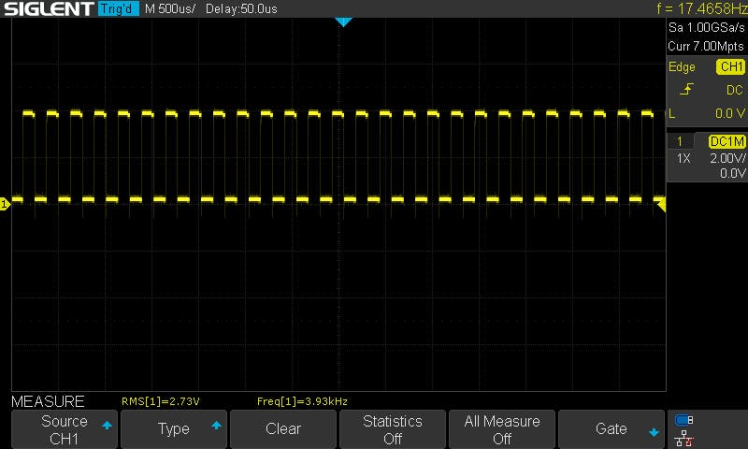The image size is (748, 449).
Task: Click the channel 1 ground level marker
Action: coord(5,204)
